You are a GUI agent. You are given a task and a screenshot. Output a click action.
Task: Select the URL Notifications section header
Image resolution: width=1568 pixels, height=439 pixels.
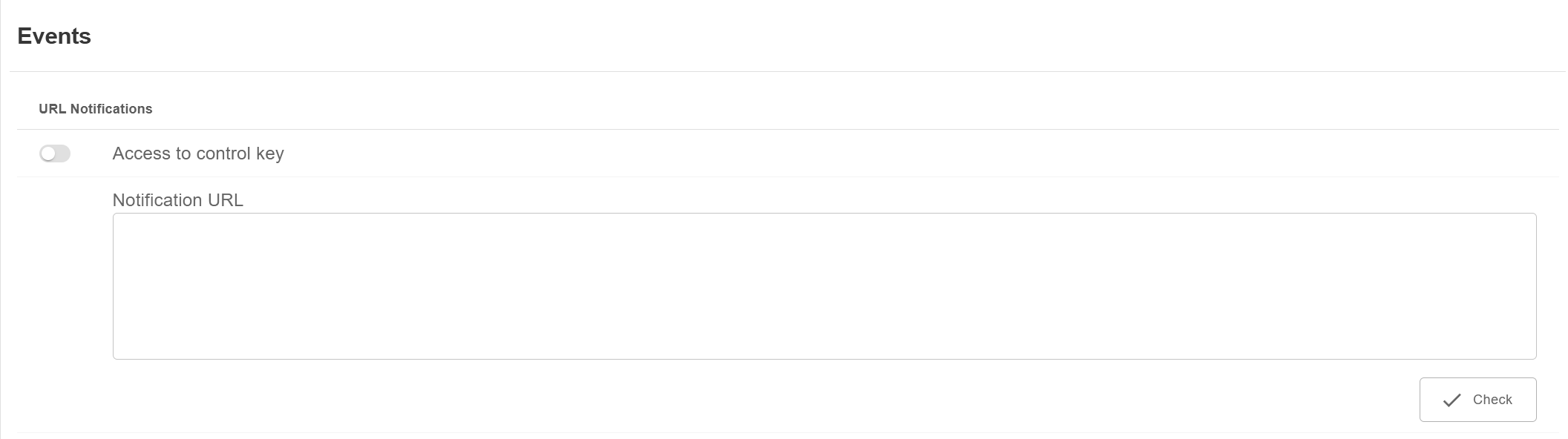point(96,109)
